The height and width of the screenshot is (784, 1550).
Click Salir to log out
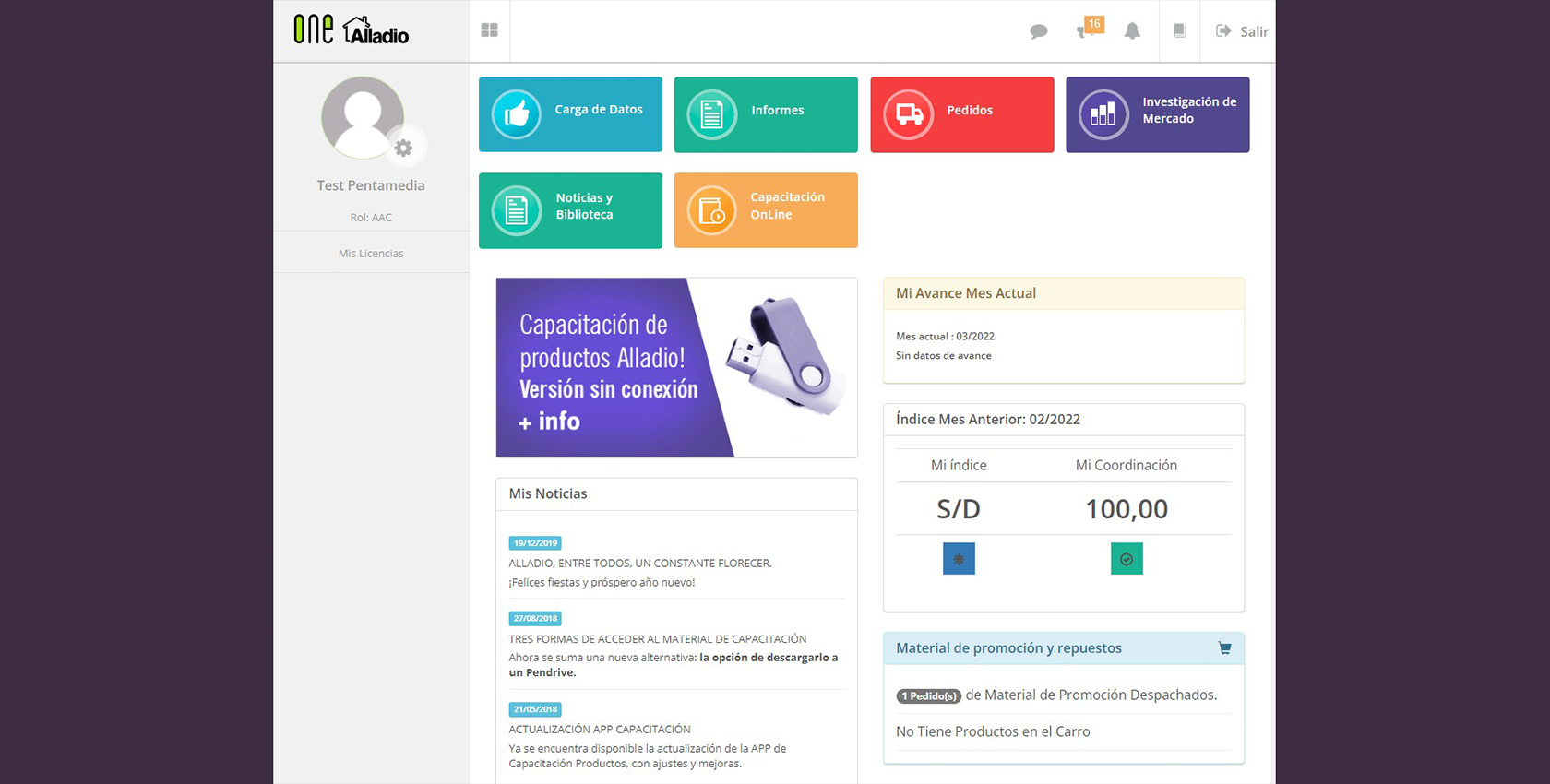click(1242, 31)
